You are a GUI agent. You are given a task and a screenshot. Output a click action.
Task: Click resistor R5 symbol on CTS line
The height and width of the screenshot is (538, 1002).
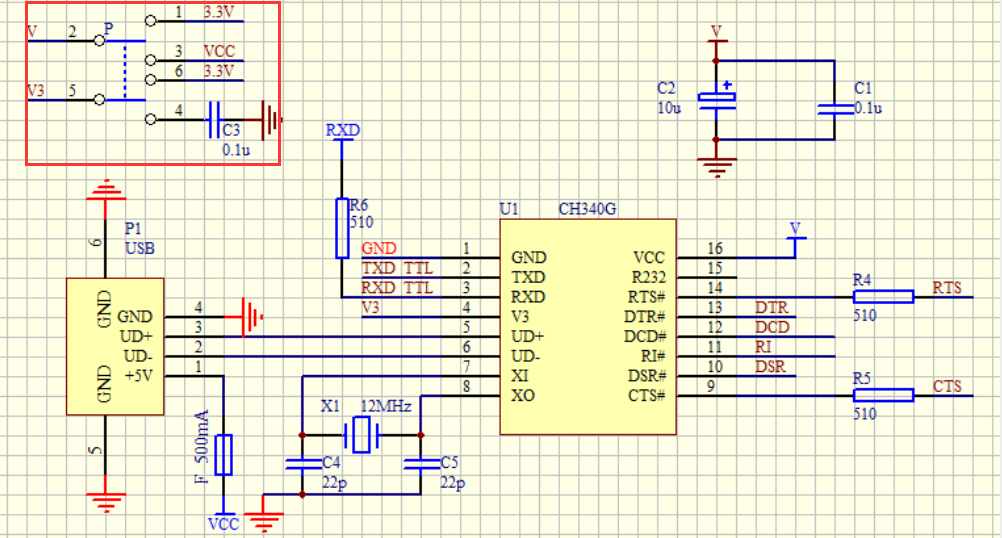883,396
